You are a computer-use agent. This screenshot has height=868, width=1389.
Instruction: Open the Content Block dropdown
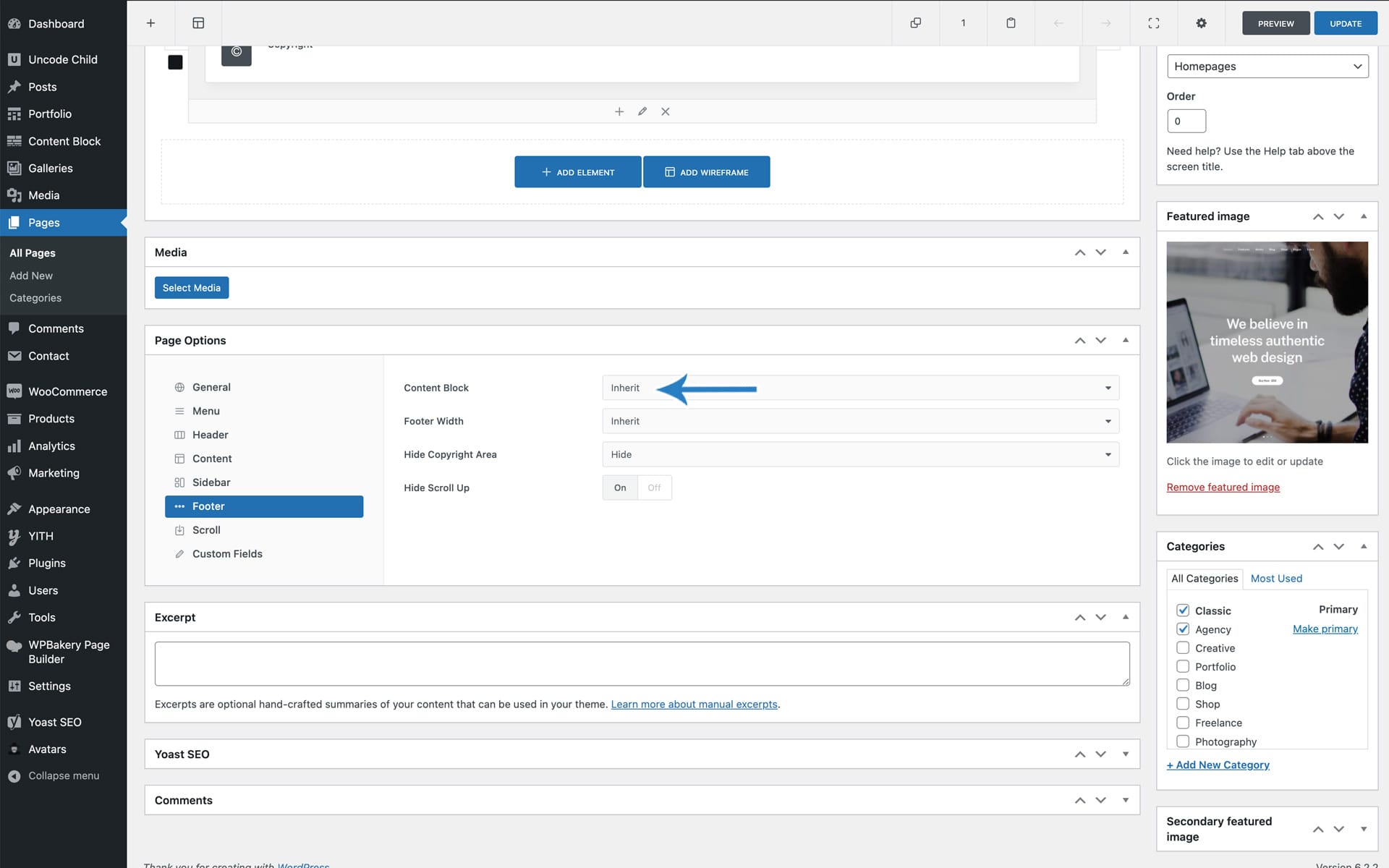coord(860,388)
